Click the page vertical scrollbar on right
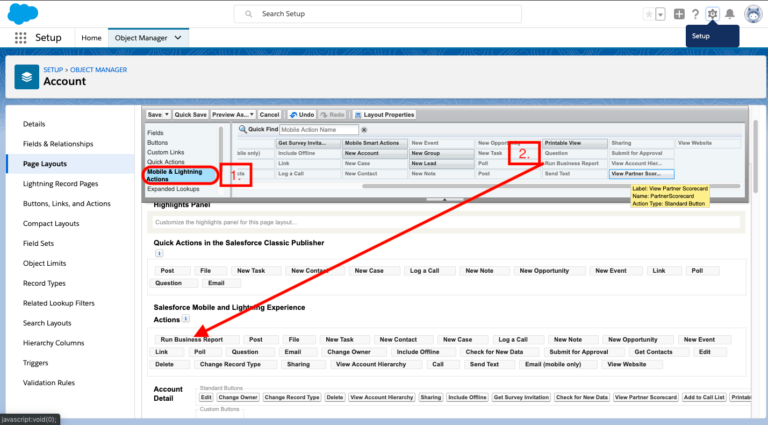This screenshot has width=768, height=425. tap(755, 156)
